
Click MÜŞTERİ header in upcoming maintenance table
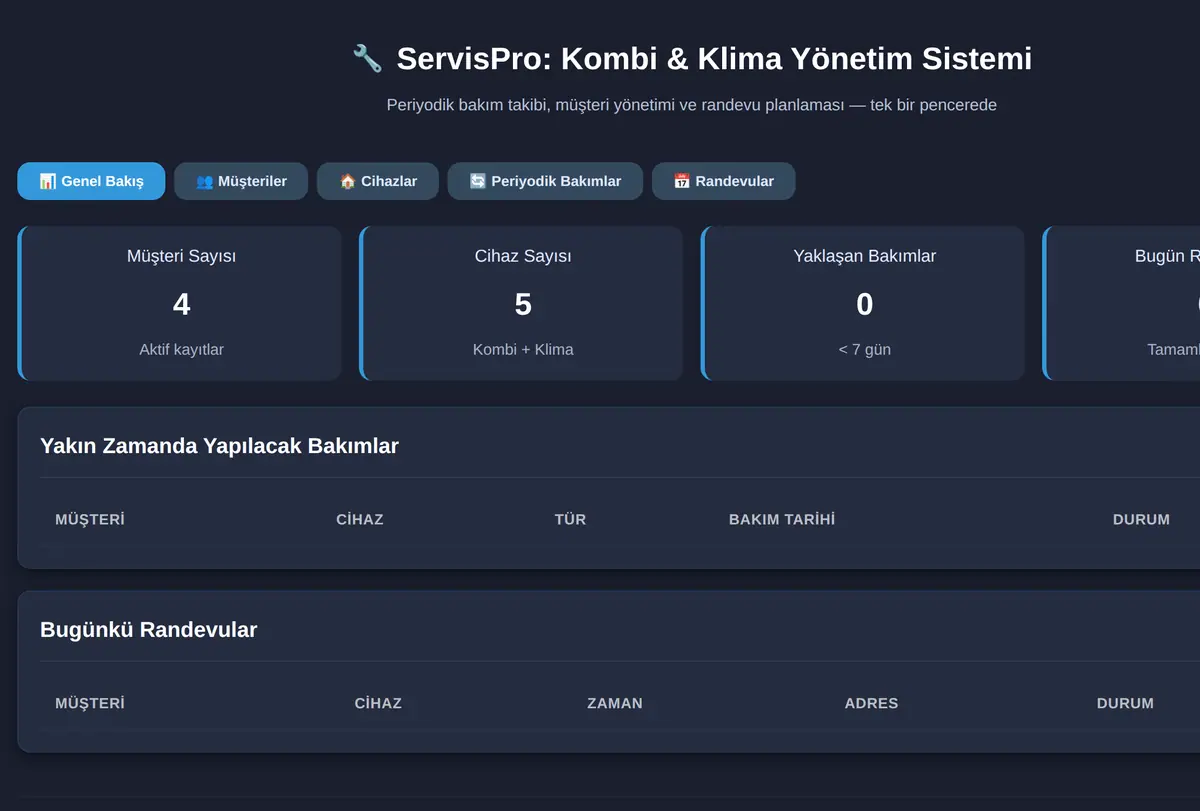coord(90,519)
